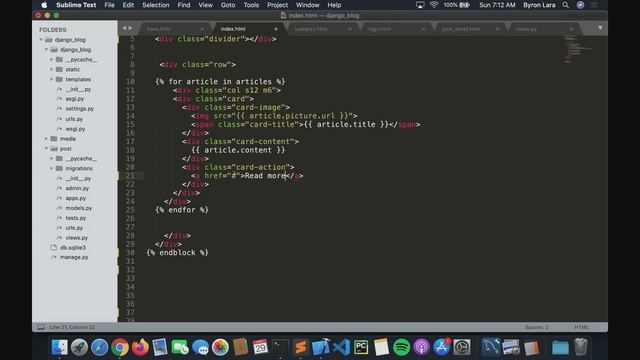640x360 pixels.
Task: Open the Notes app in the dock
Action: [381, 347]
